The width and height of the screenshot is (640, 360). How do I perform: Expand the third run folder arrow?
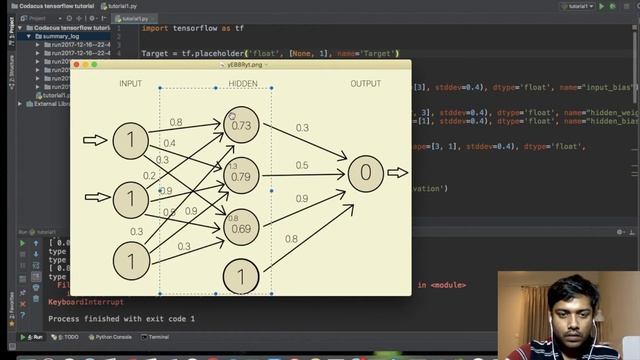tap(38, 62)
